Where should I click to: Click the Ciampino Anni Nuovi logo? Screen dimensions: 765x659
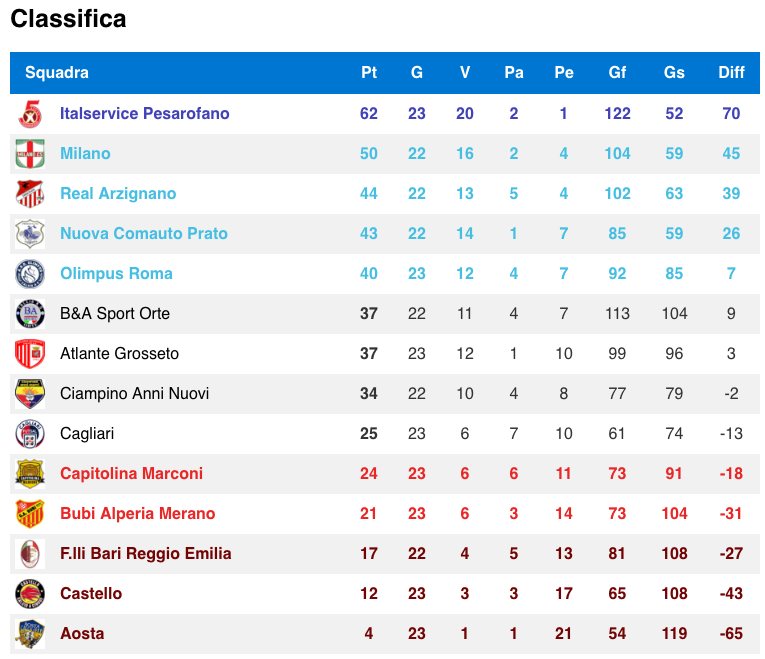(x=30, y=394)
